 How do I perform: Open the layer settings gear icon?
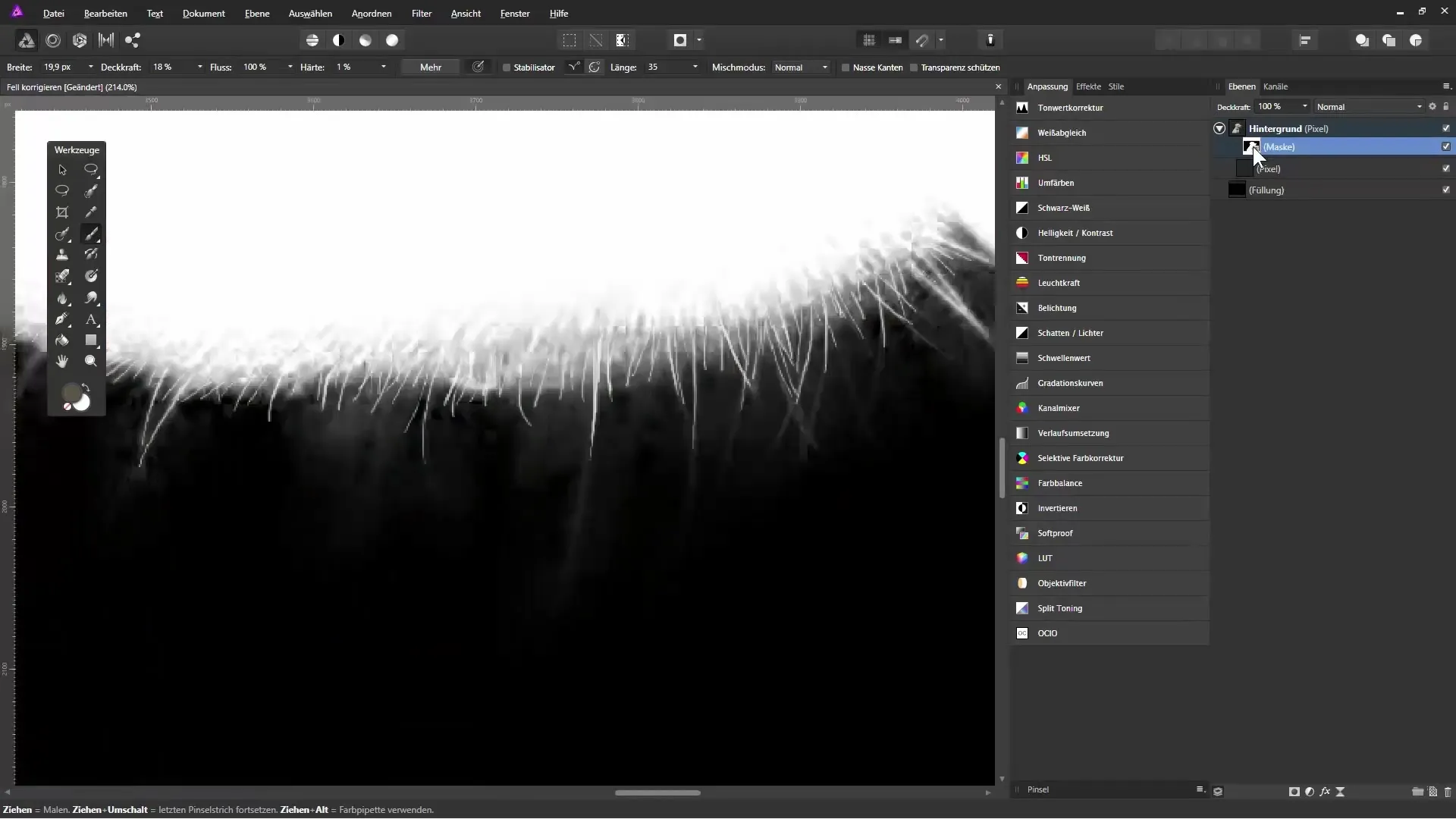pyautogui.click(x=1432, y=107)
